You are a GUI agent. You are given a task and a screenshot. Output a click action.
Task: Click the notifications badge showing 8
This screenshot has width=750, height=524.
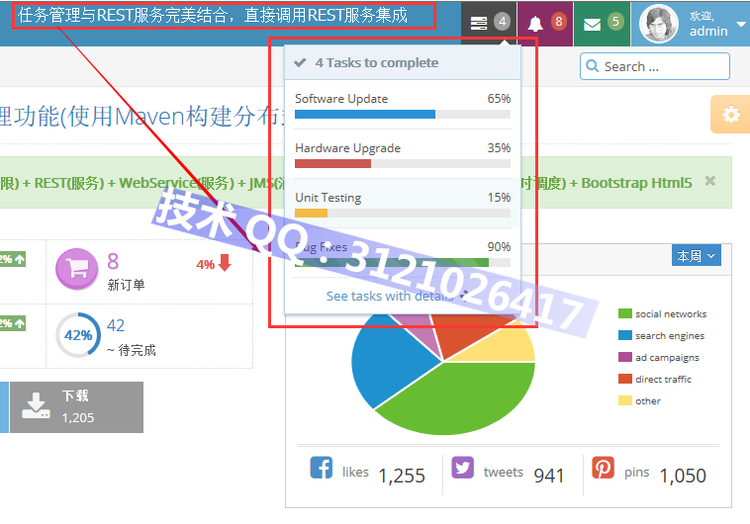pos(558,22)
